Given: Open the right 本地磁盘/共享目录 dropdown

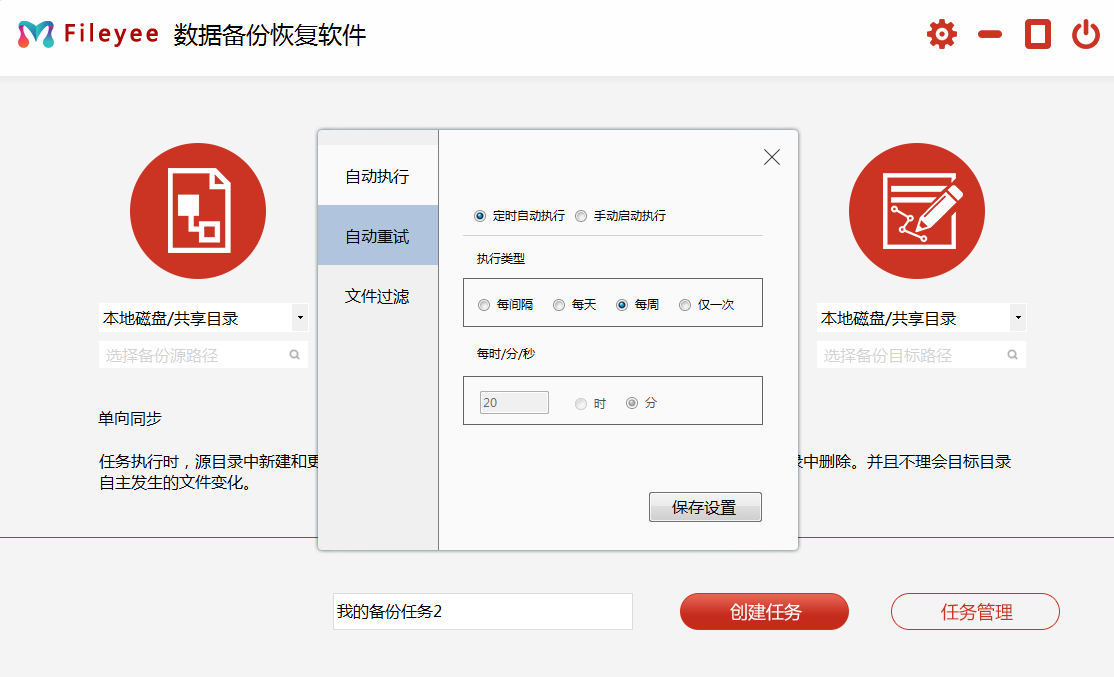Looking at the screenshot, I should 920,316.
